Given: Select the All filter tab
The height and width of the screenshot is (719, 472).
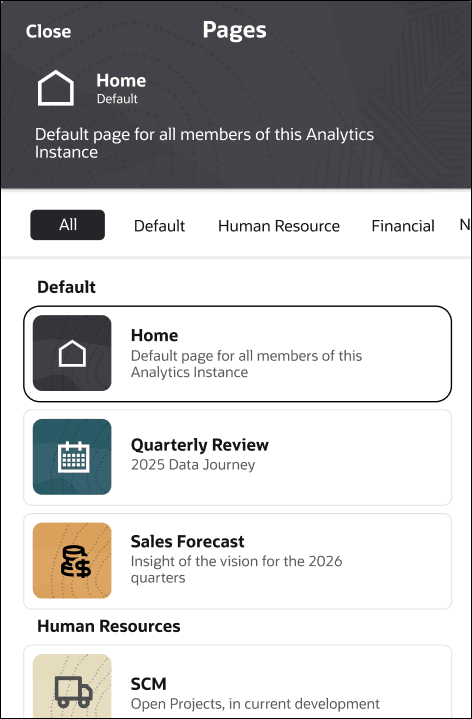Looking at the screenshot, I should coord(67,225).
